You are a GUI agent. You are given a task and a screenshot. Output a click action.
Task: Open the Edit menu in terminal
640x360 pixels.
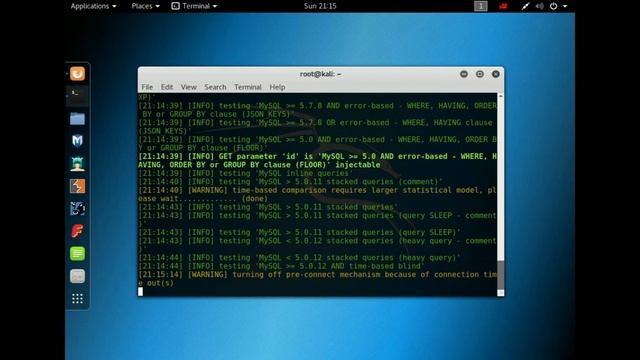click(x=167, y=87)
